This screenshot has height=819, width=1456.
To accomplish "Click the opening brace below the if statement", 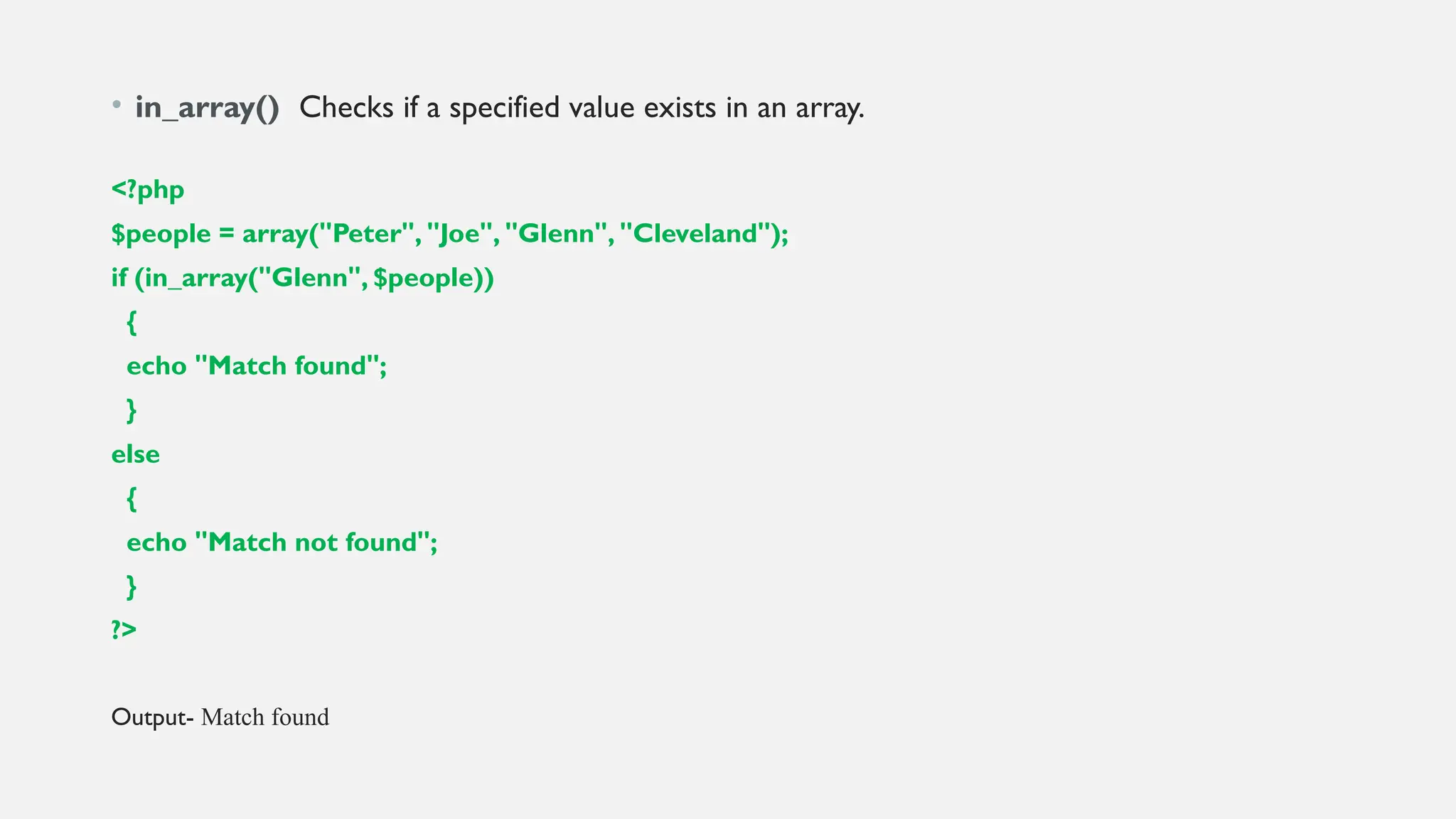I will point(132,322).
